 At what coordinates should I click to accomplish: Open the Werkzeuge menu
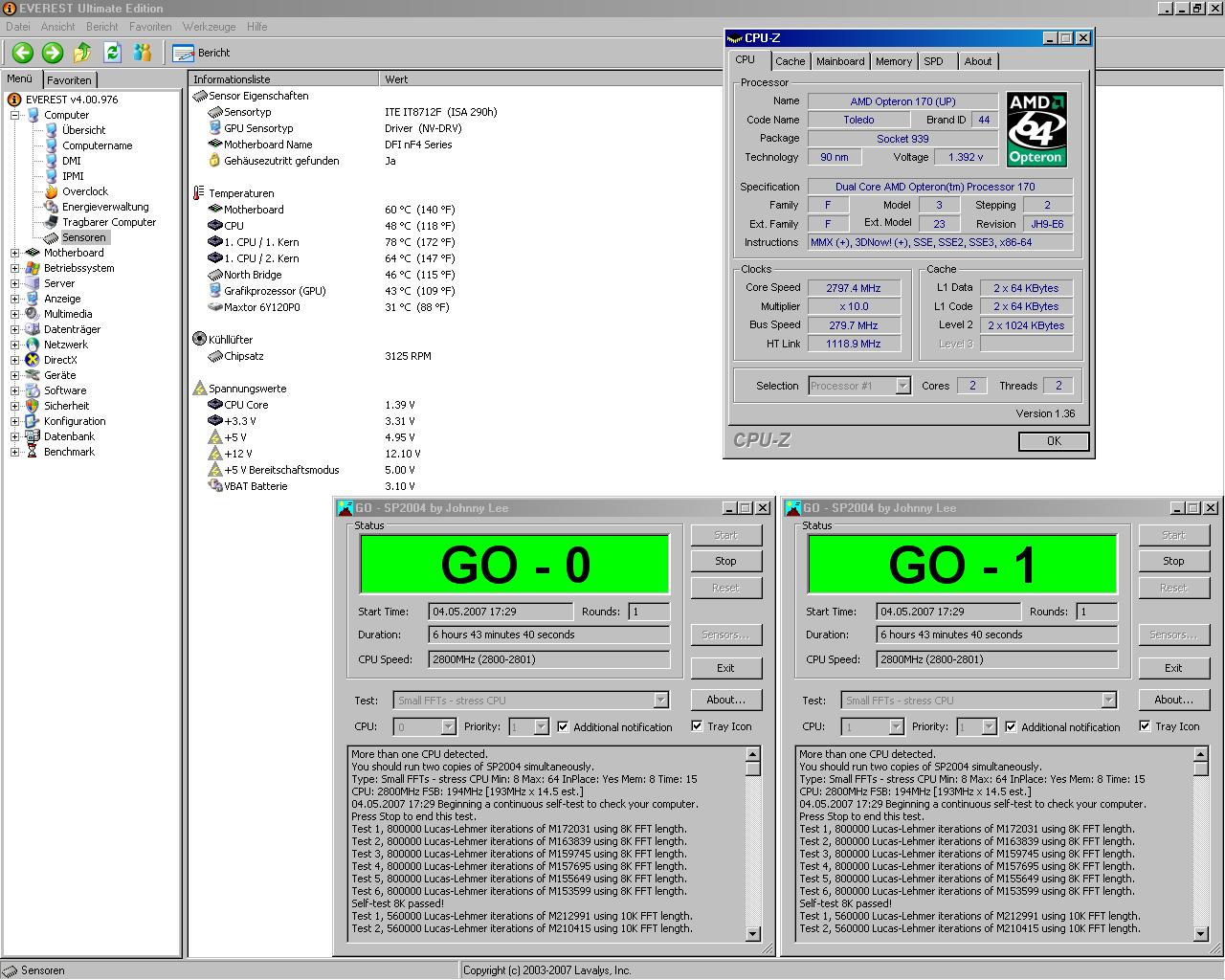[x=209, y=27]
